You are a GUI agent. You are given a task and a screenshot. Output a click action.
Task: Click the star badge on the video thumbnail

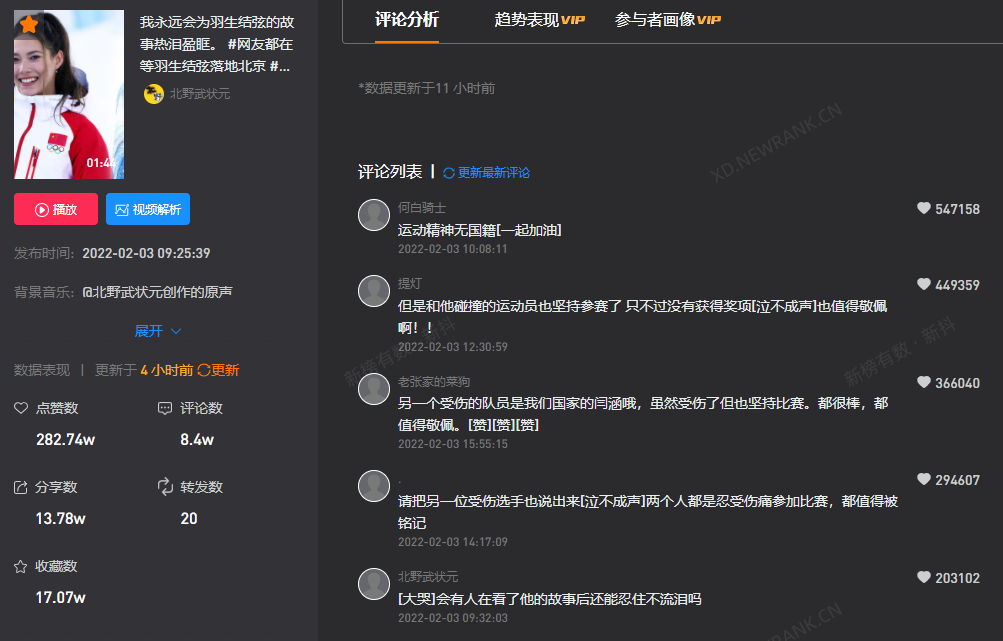pyautogui.click(x=27, y=24)
